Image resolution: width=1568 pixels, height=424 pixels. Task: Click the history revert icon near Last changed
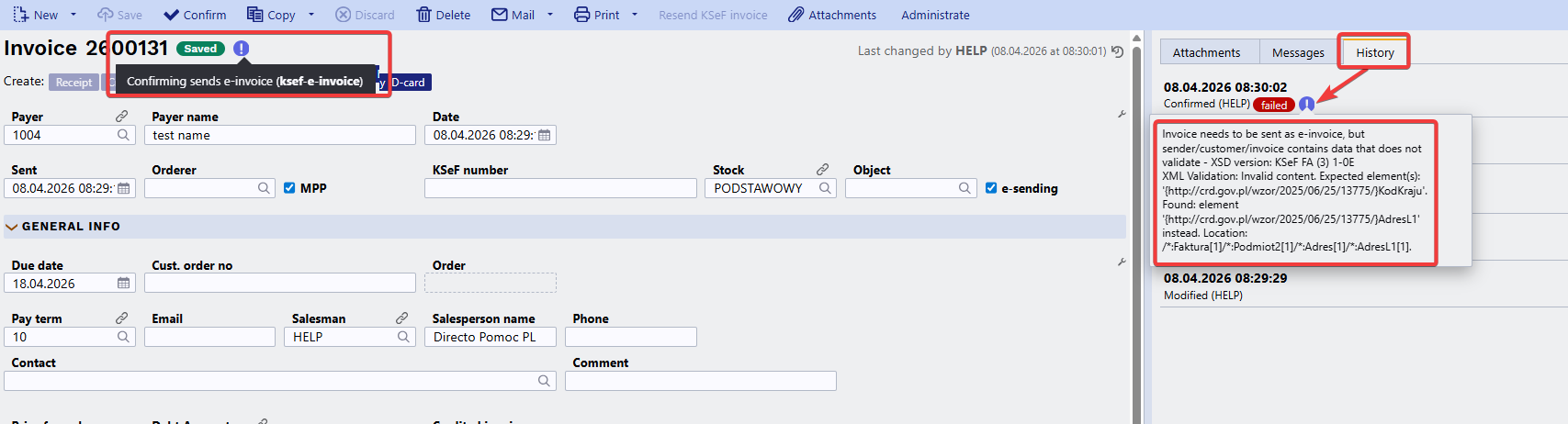click(x=1118, y=51)
